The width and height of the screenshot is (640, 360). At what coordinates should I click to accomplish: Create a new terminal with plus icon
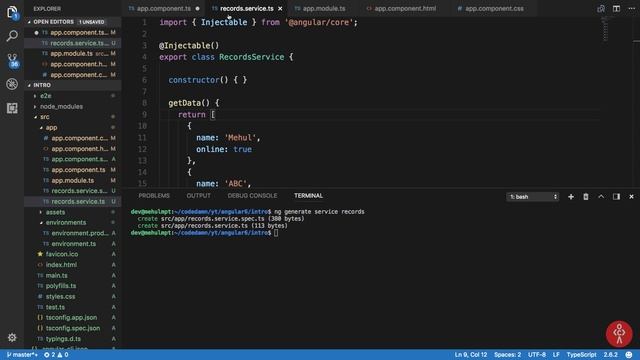pos(571,197)
